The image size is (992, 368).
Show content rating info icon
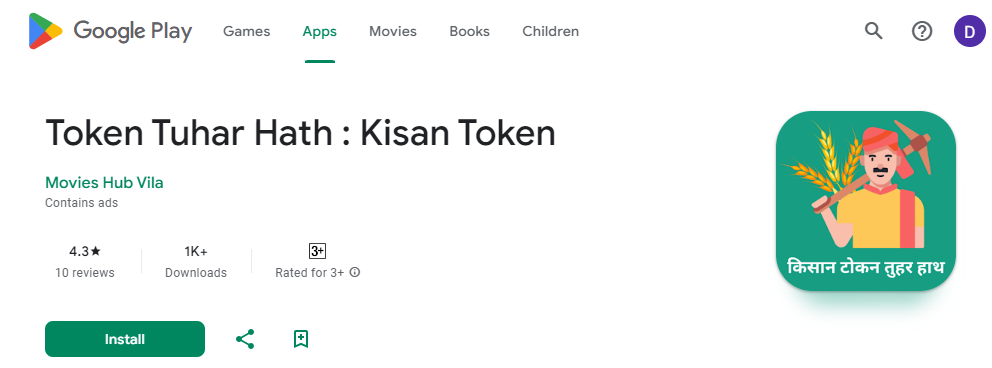[355, 273]
